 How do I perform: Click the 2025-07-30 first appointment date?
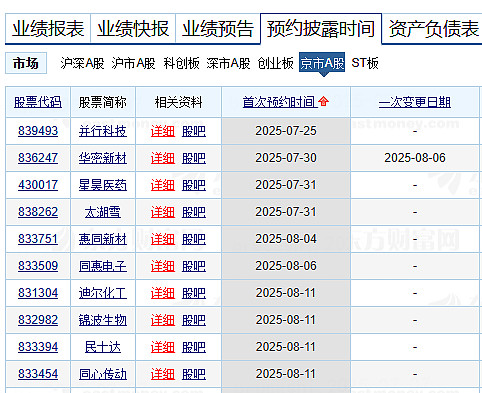coord(286,158)
